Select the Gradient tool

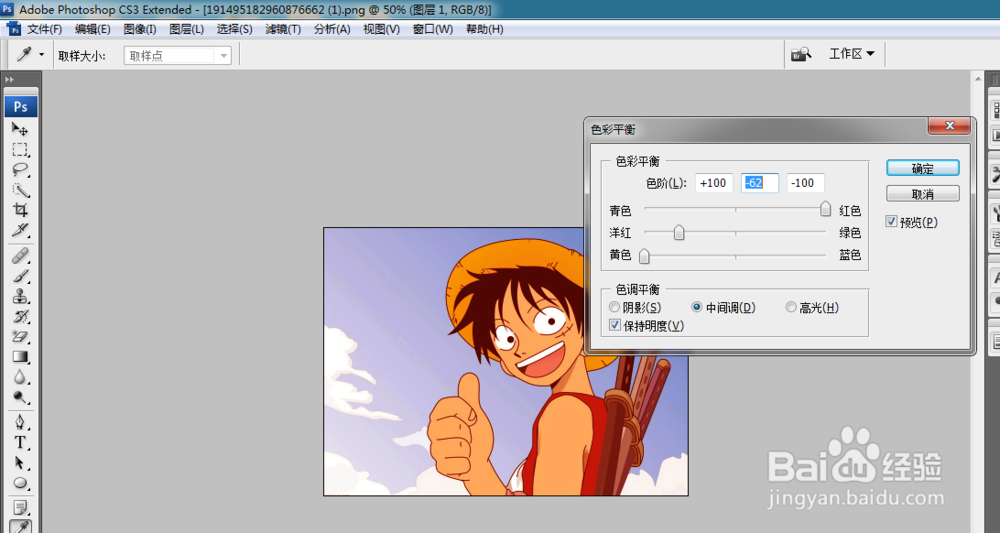(x=20, y=356)
